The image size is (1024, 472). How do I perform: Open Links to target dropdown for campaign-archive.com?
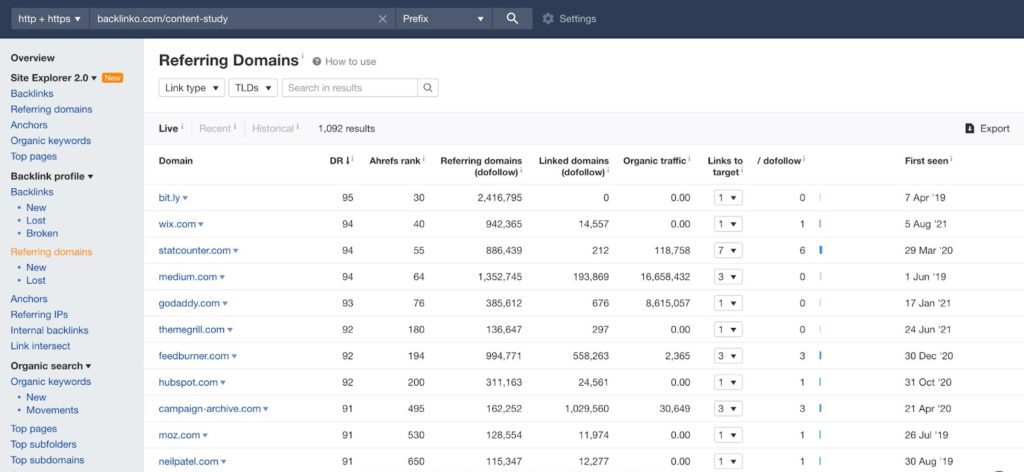point(728,409)
